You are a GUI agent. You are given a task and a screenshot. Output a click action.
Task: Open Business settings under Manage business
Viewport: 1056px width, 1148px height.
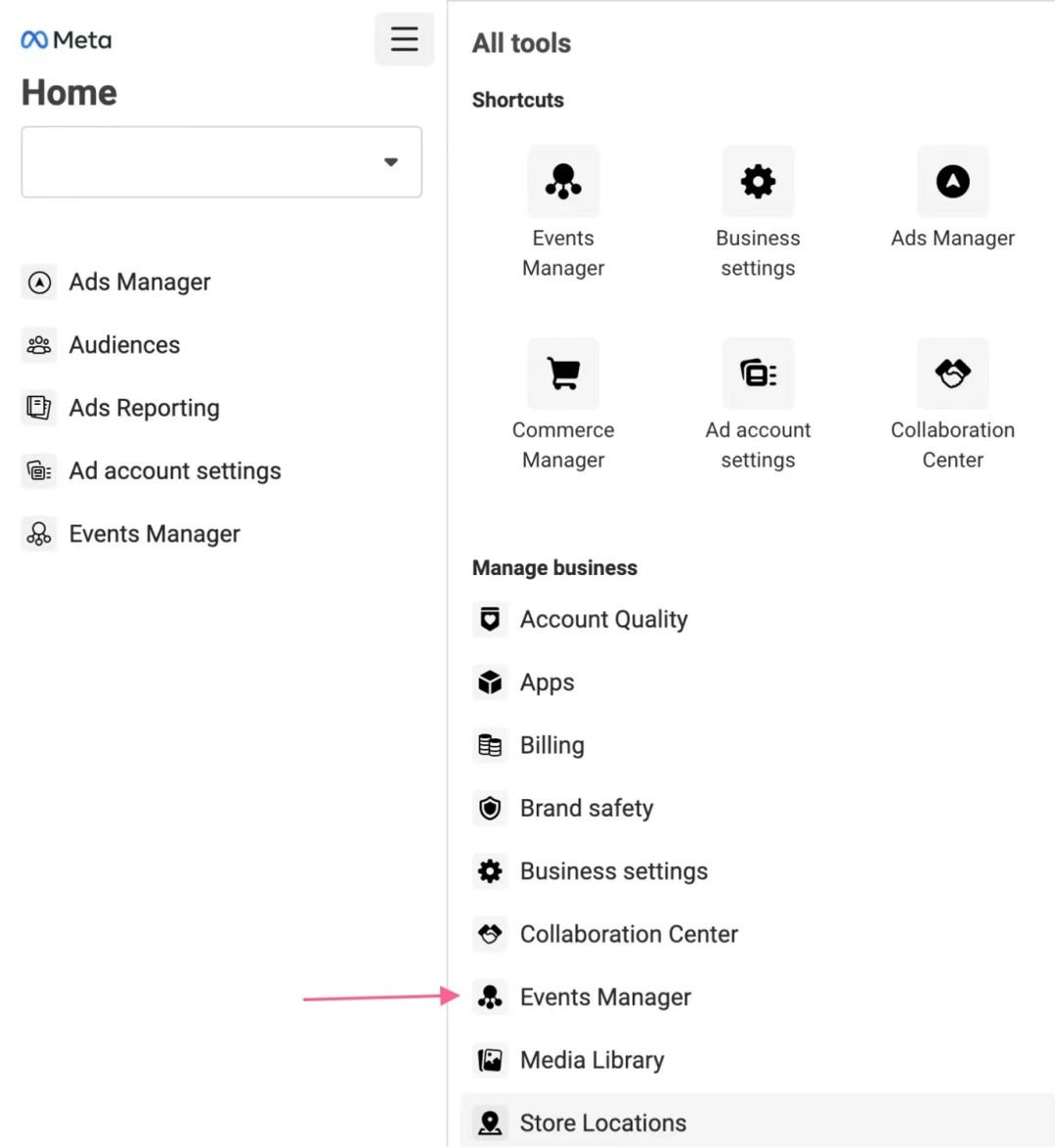pos(614,871)
